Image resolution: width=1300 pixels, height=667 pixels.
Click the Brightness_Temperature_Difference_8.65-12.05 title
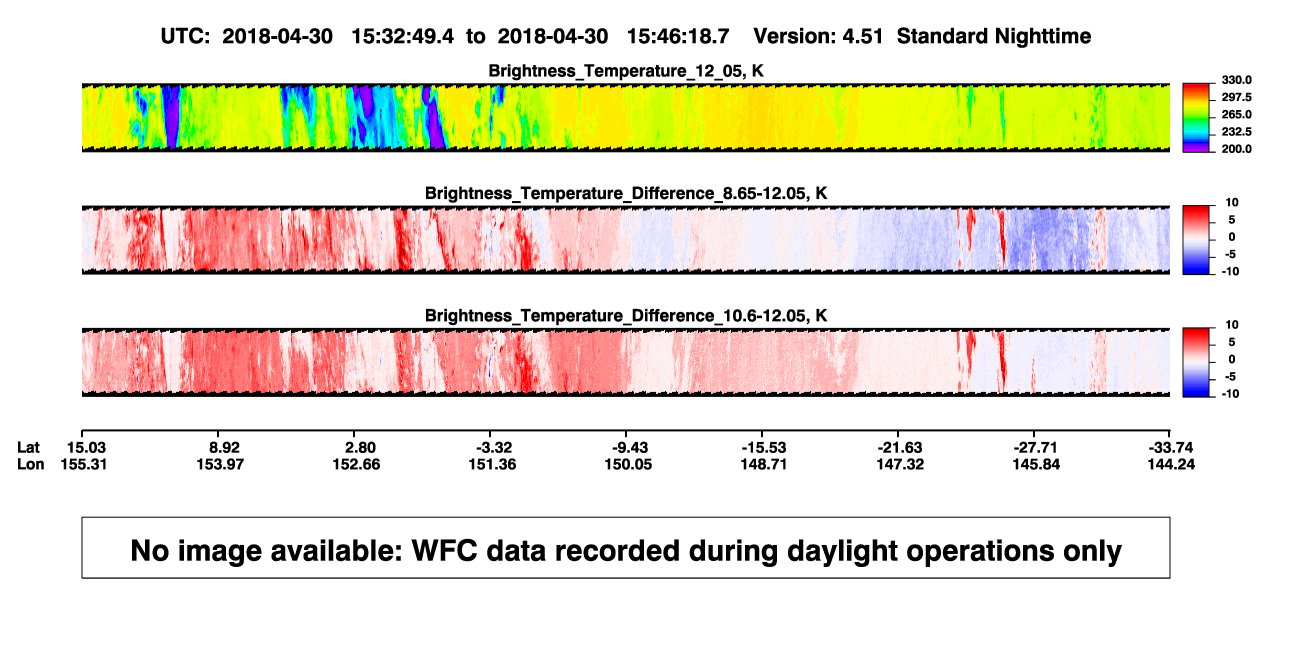tap(626, 193)
